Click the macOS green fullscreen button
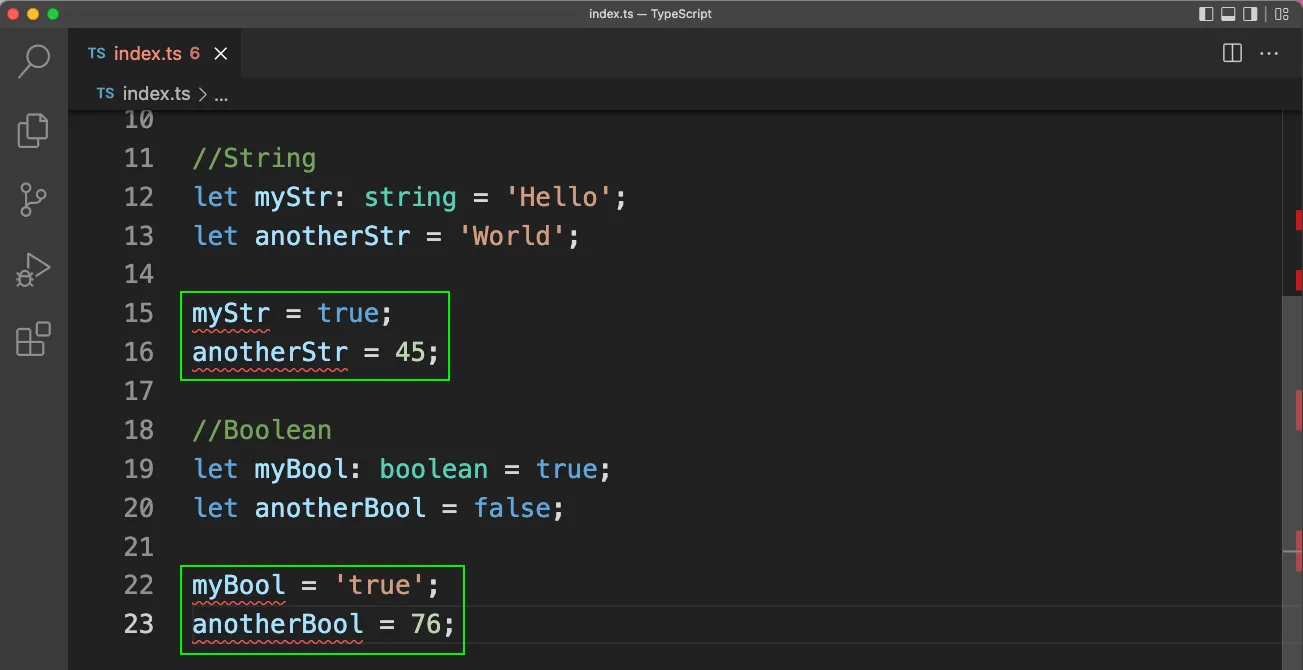 (53, 14)
